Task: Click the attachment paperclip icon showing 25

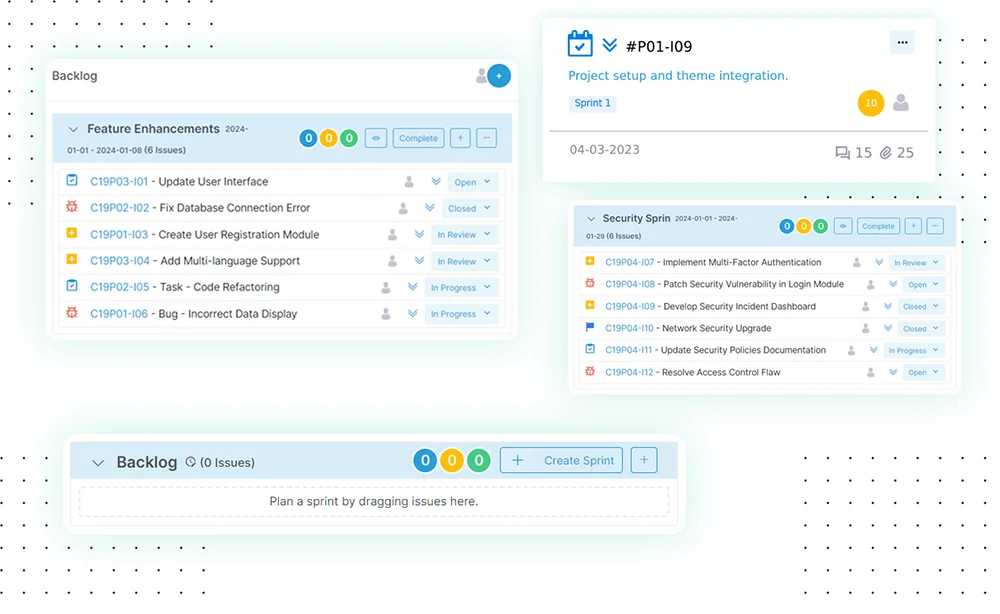Action: pos(885,153)
